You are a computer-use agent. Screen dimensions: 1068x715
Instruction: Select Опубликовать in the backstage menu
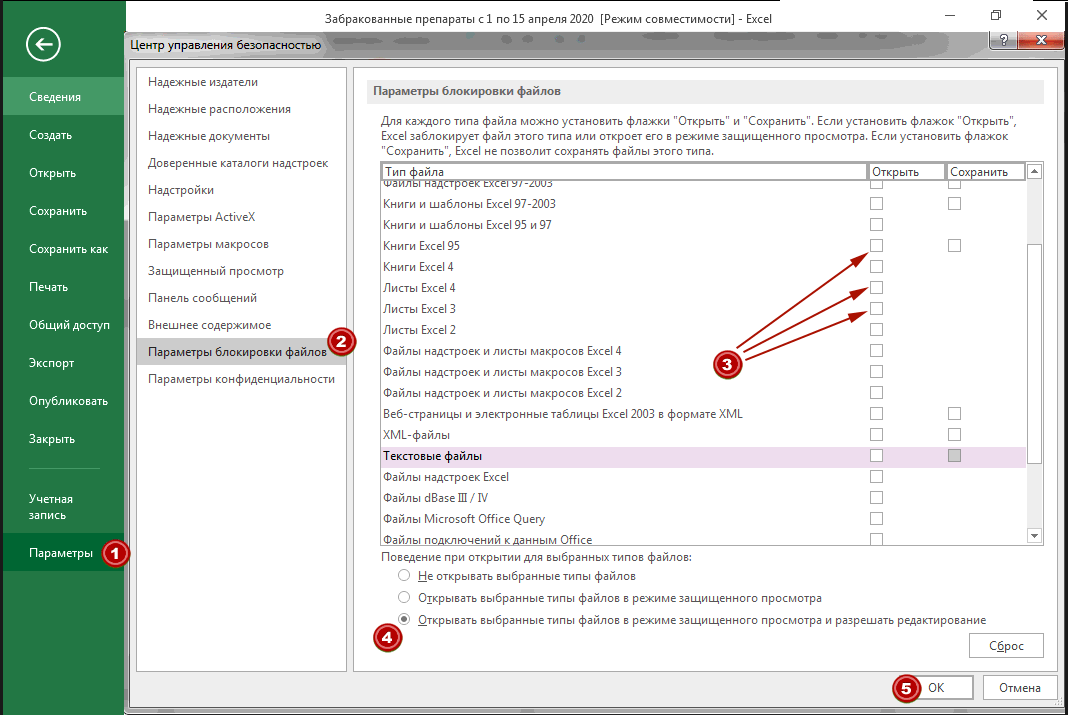(x=63, y=401)
